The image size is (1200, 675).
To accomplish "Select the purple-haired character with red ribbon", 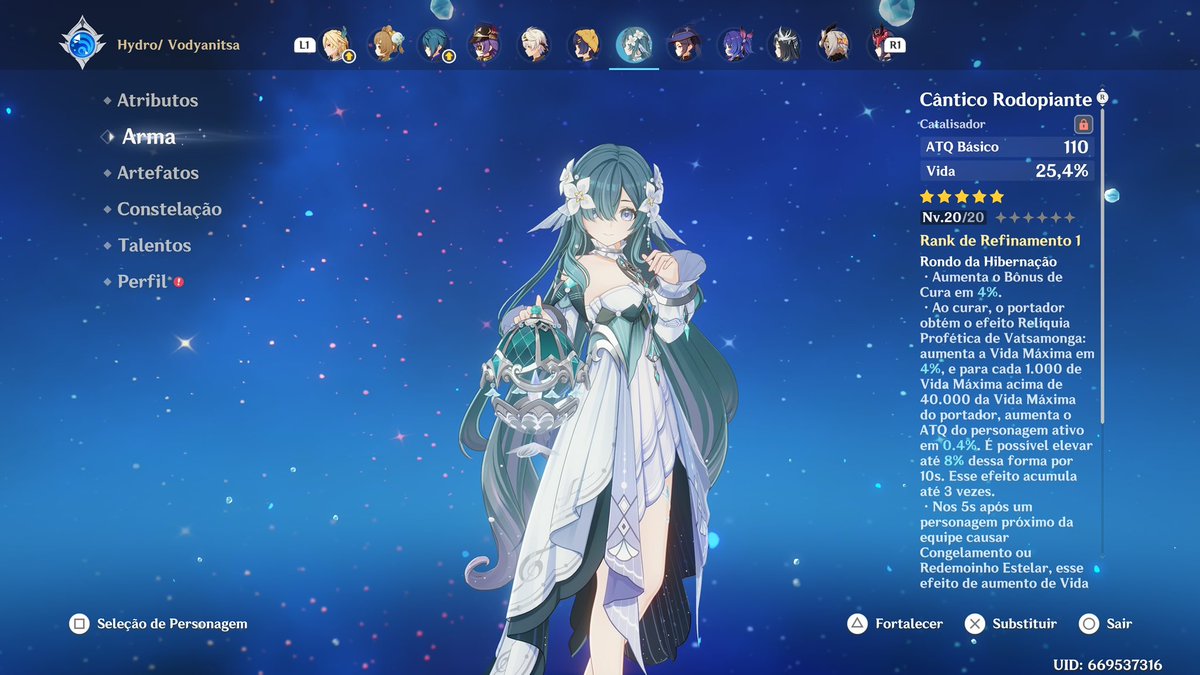I will [734, 45].
